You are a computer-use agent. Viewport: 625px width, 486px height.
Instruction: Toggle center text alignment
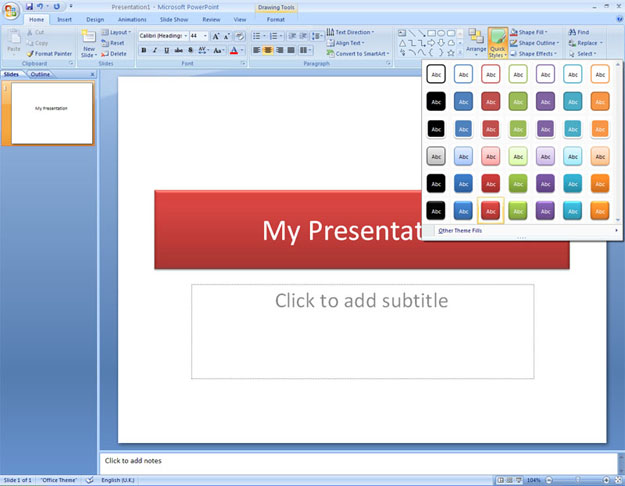pos(269,50)
